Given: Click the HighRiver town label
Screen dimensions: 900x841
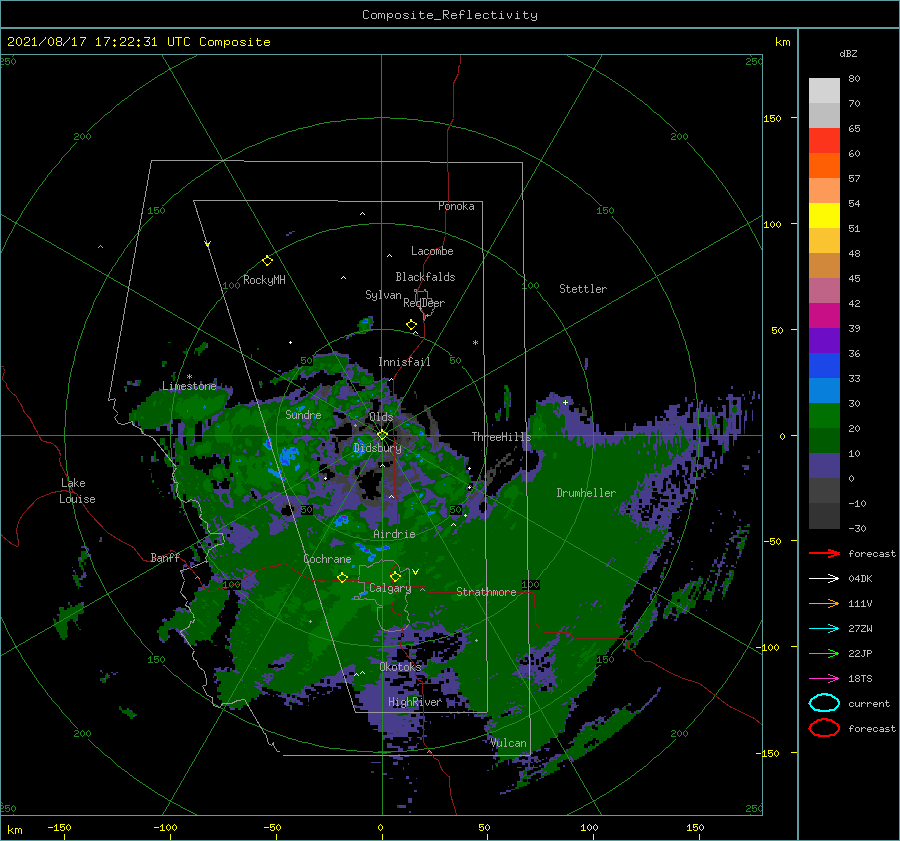Looking at the screenshot, I should tap(414, 702).
